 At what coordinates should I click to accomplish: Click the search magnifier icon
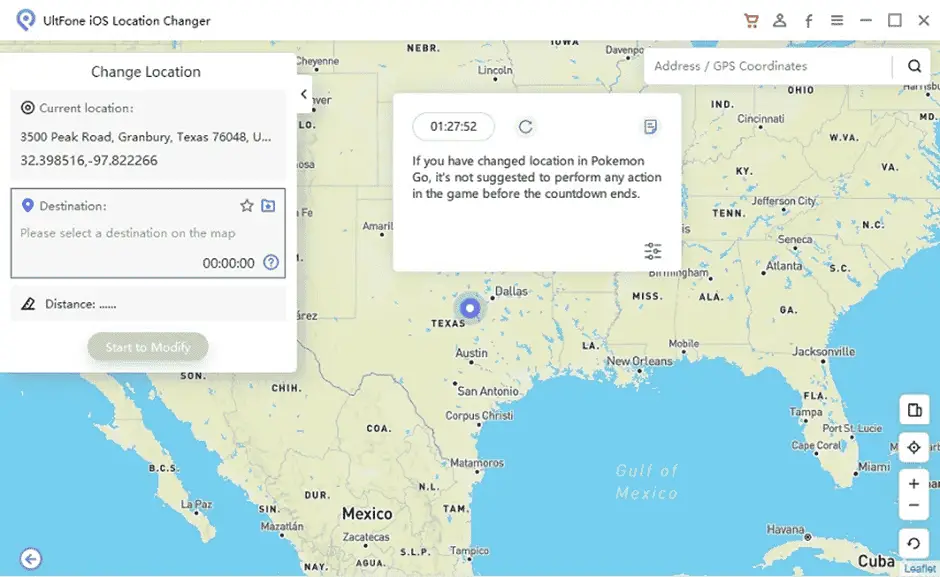(x=914, y=66)
